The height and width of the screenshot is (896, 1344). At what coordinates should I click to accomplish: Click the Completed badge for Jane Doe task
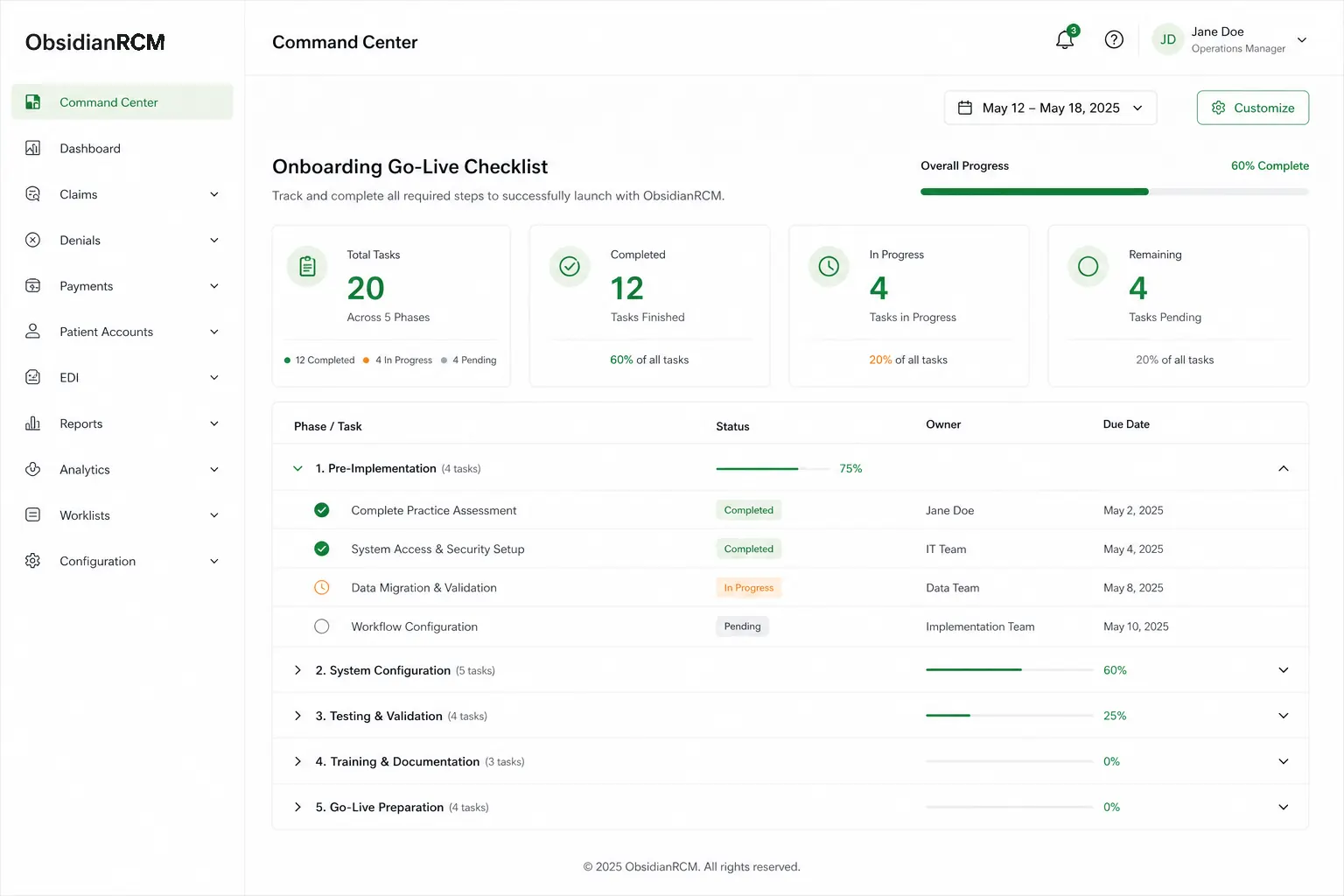(749, 510)
